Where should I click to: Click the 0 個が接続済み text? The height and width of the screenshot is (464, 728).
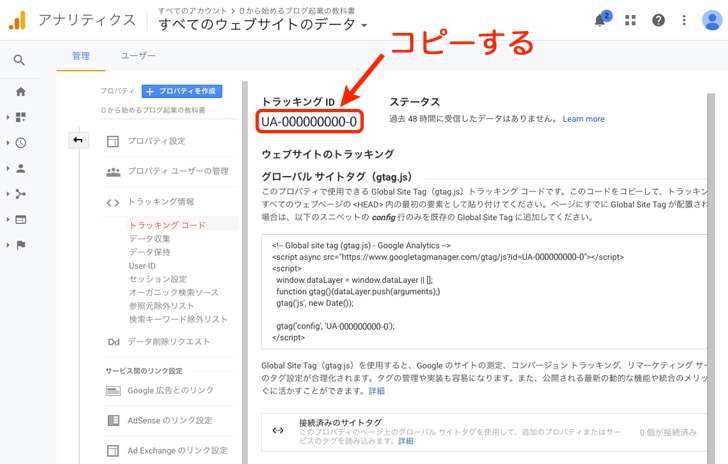pos(668,432)
